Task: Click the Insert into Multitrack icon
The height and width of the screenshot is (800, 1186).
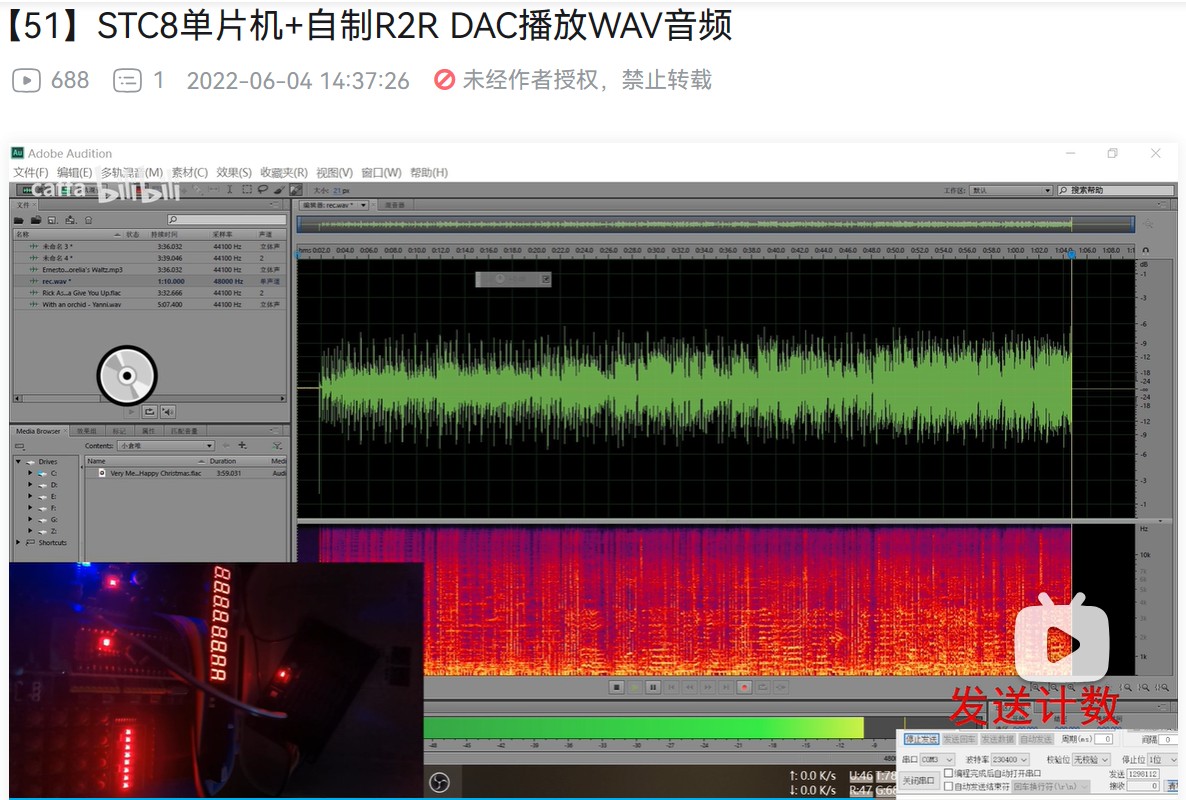Action: (x=70, y=220)
